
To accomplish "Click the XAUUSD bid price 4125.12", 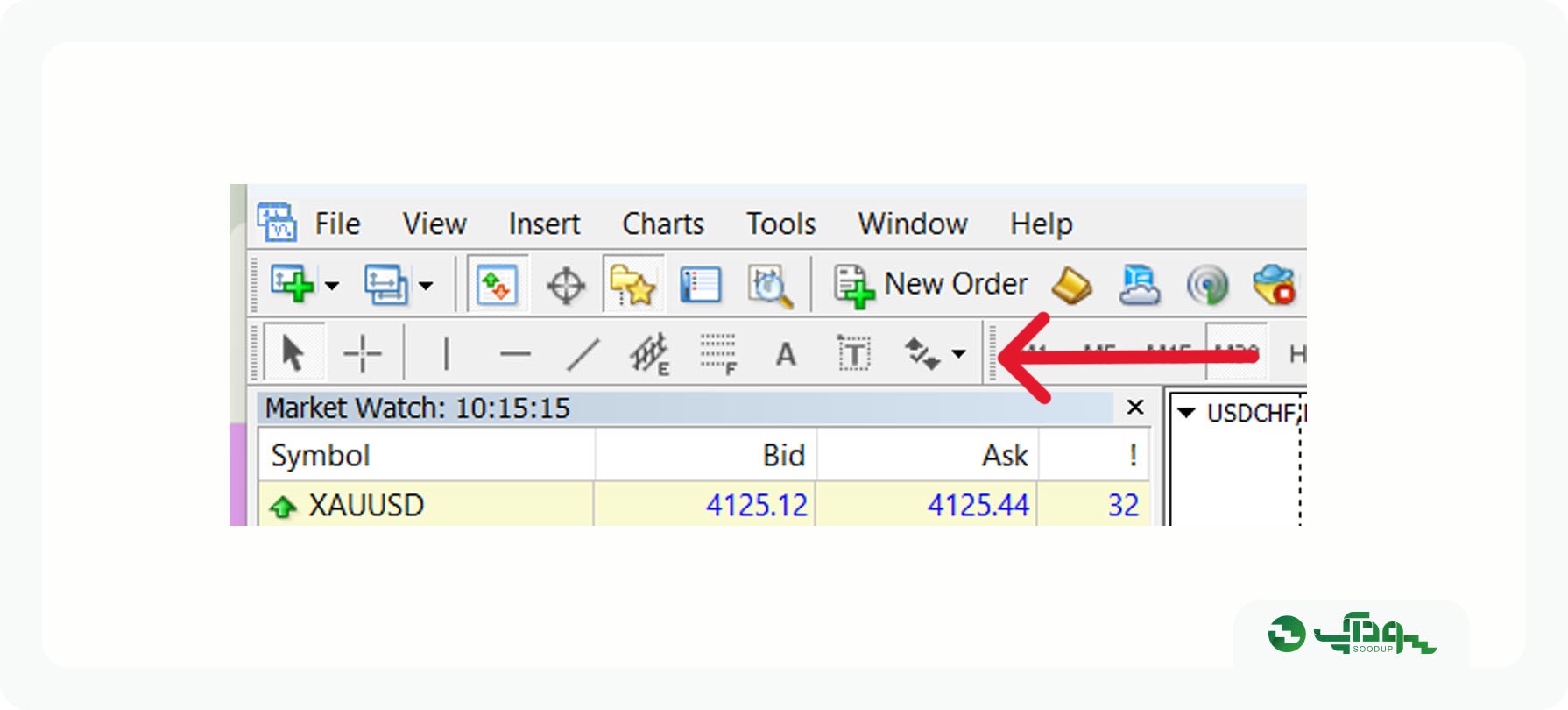I will click(x=757, y=506).
